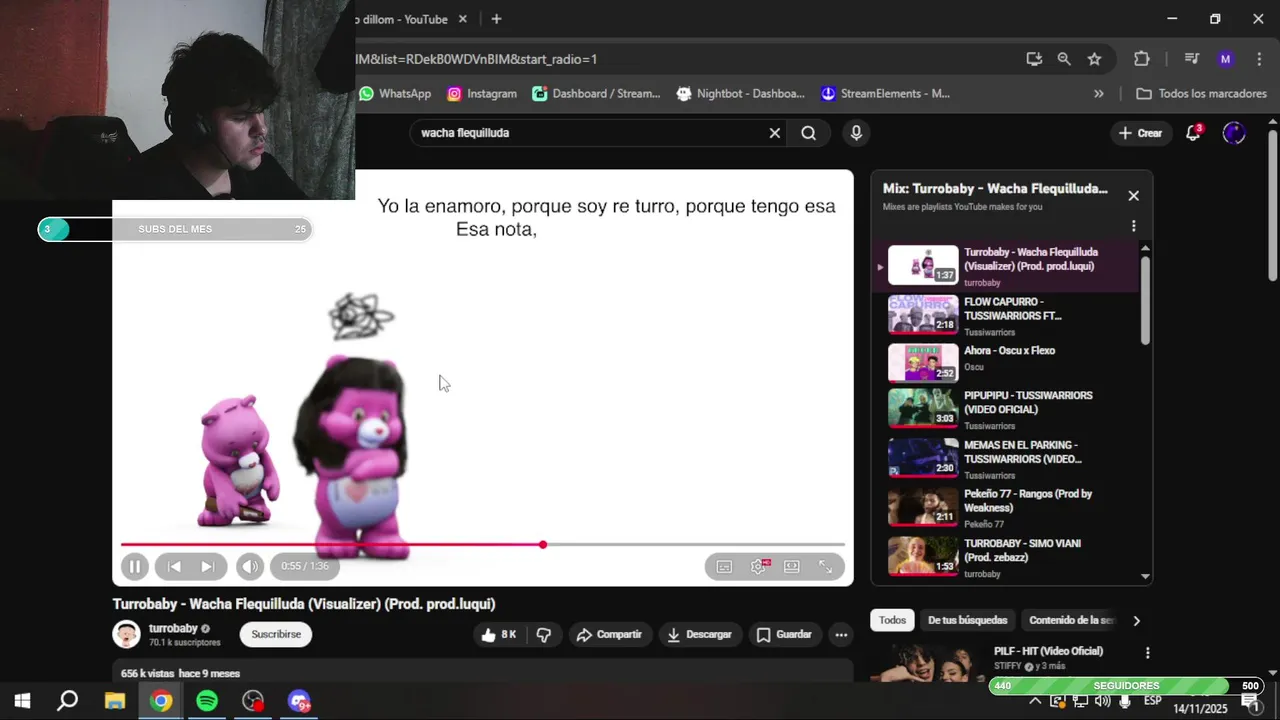Open File Explorer from taskbar

tap(114, 701)
